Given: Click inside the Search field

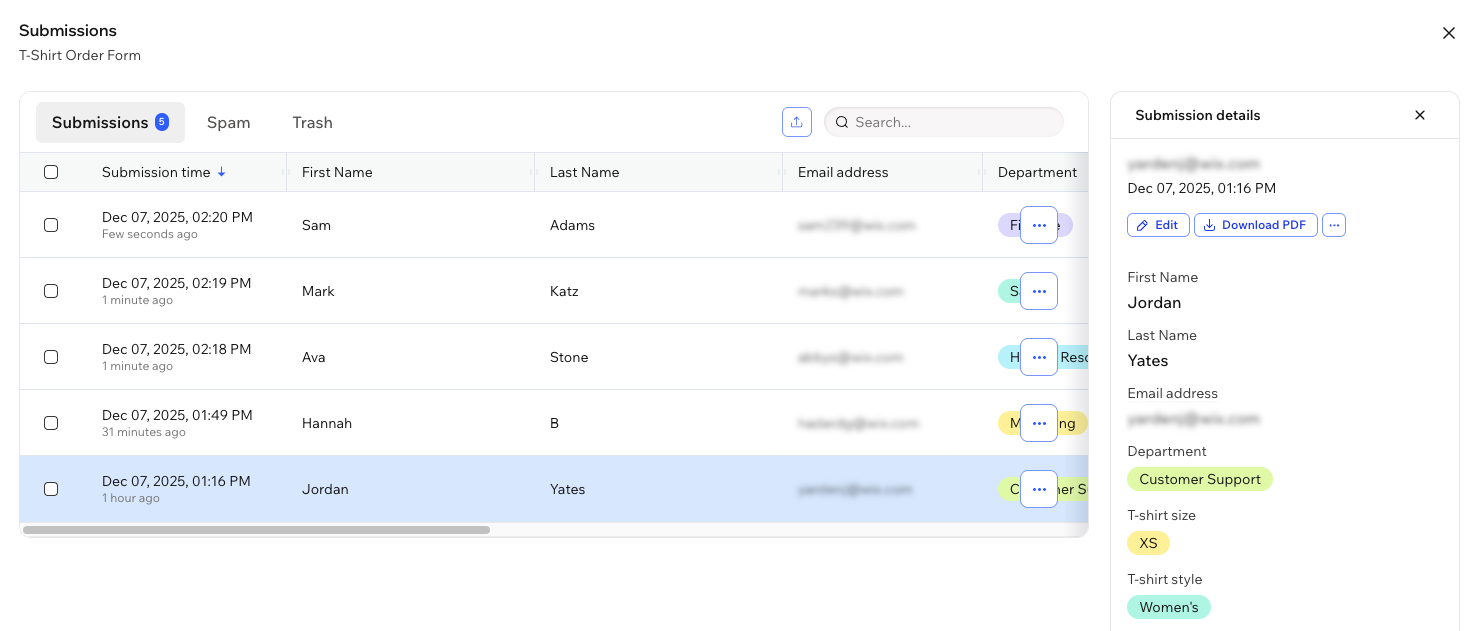Looking at the screenshot, I should 943,121.
